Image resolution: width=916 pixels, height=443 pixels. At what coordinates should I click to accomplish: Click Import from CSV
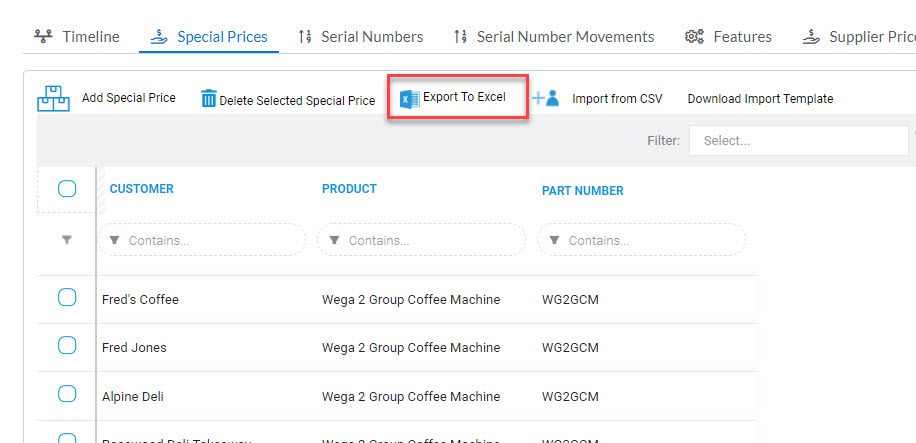point(617,99)
